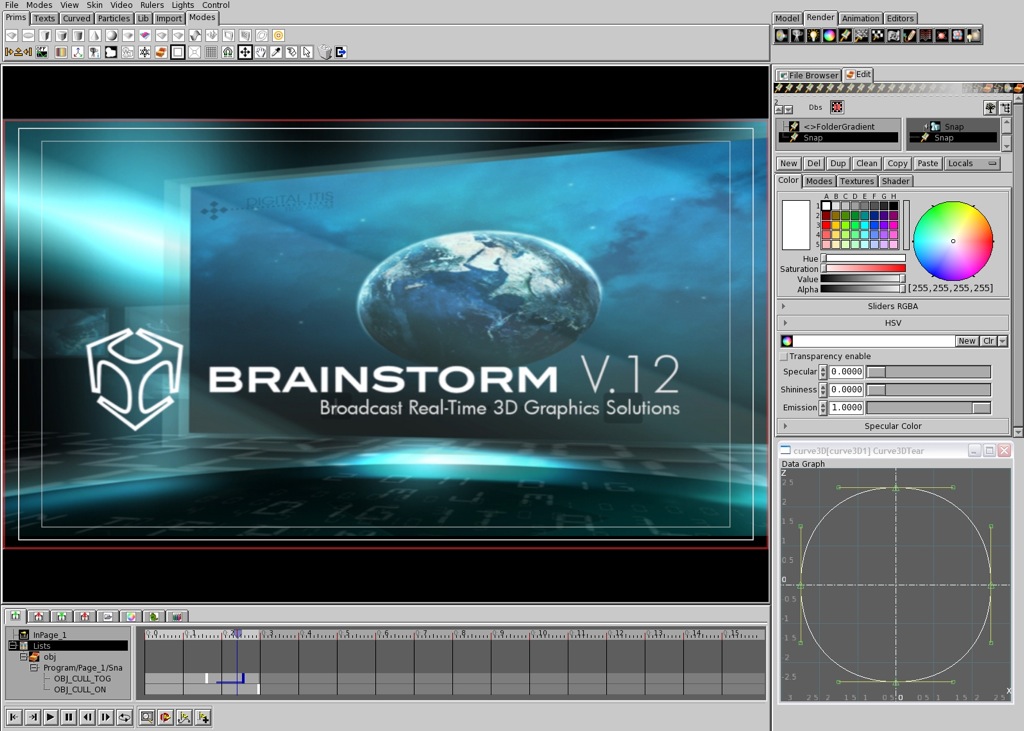
Task: Toggle loop playback button
Action: [x=124, y=717]
